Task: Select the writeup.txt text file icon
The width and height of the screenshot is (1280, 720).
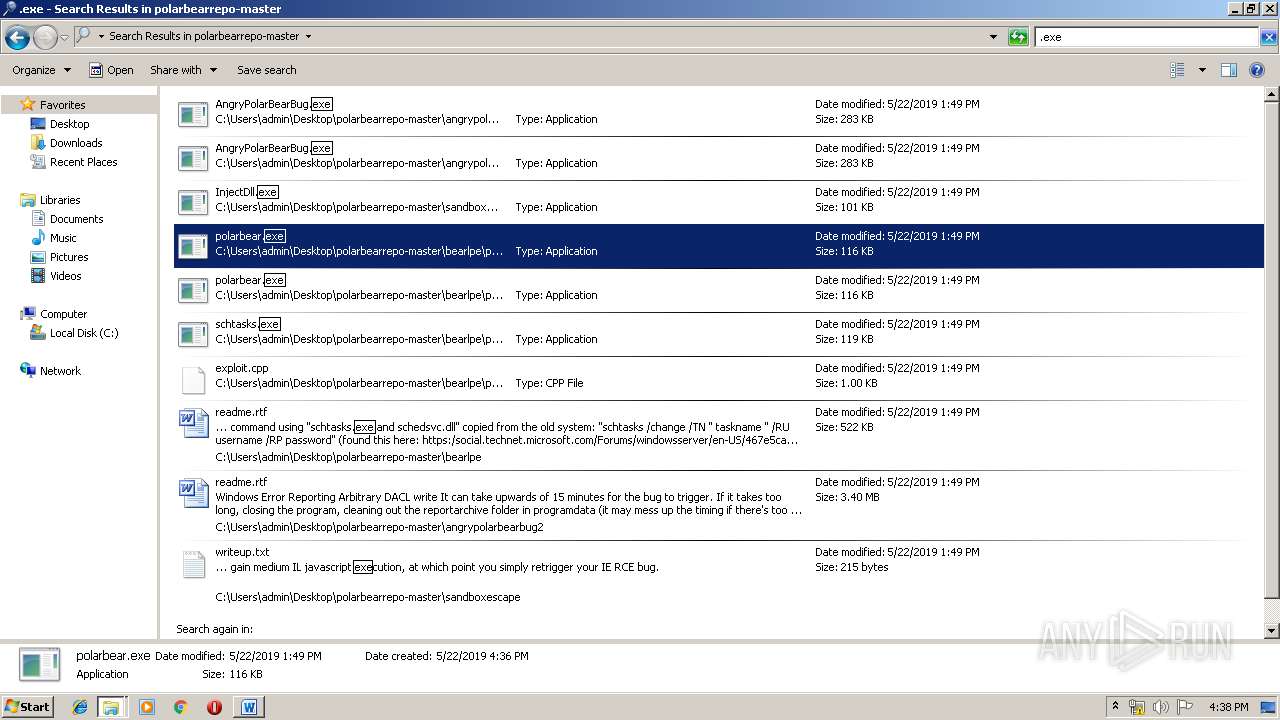Action: 193,564
